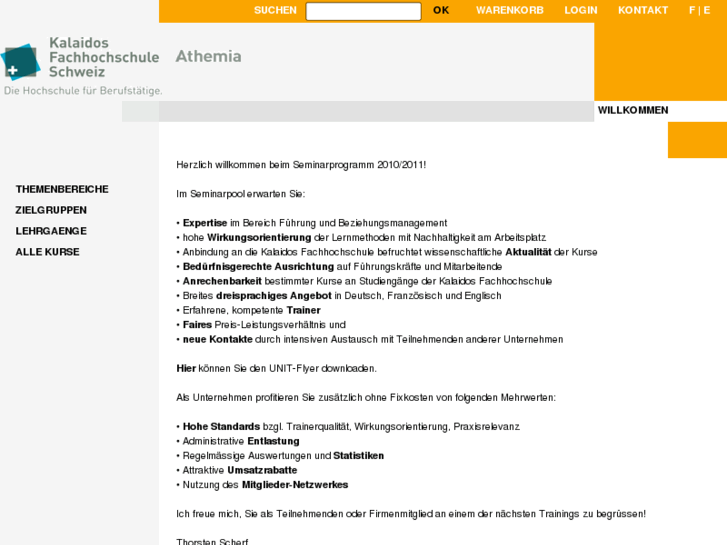Click 'Mitglieder-Netzwerkes' bullet text

[x=295, y=485]
